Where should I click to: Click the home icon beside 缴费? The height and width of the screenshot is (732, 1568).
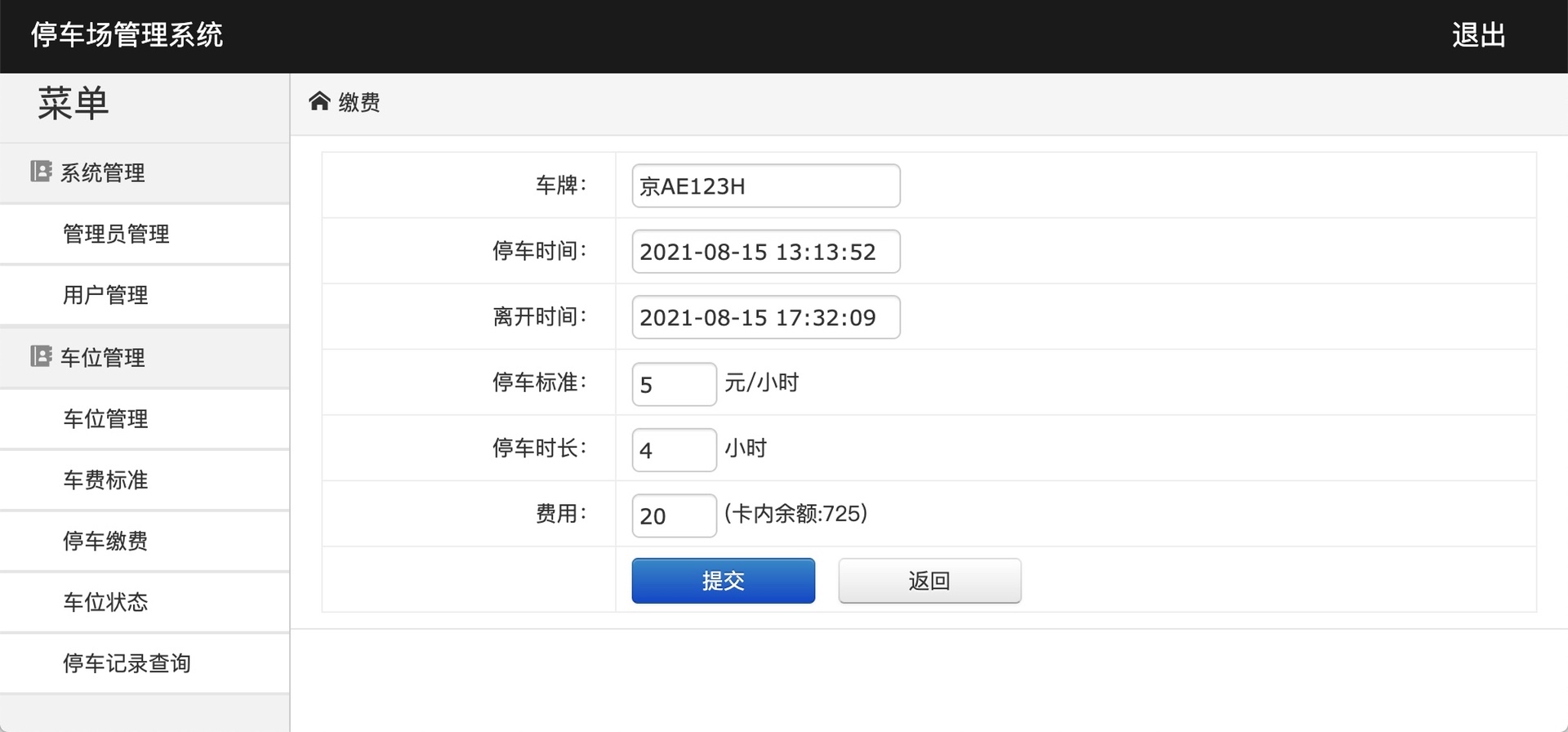[319, 101]
